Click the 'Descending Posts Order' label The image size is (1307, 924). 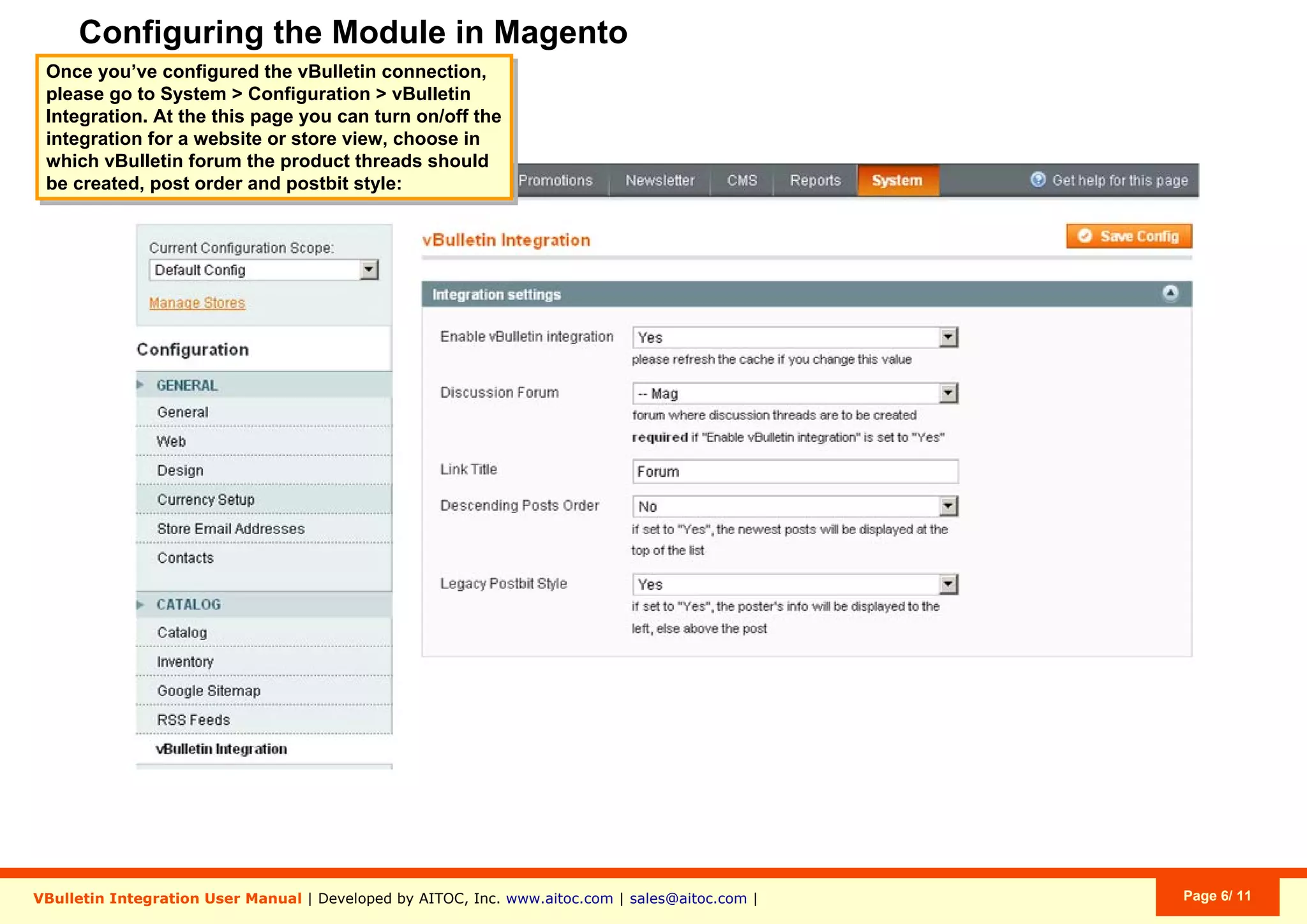click(519, 505)
